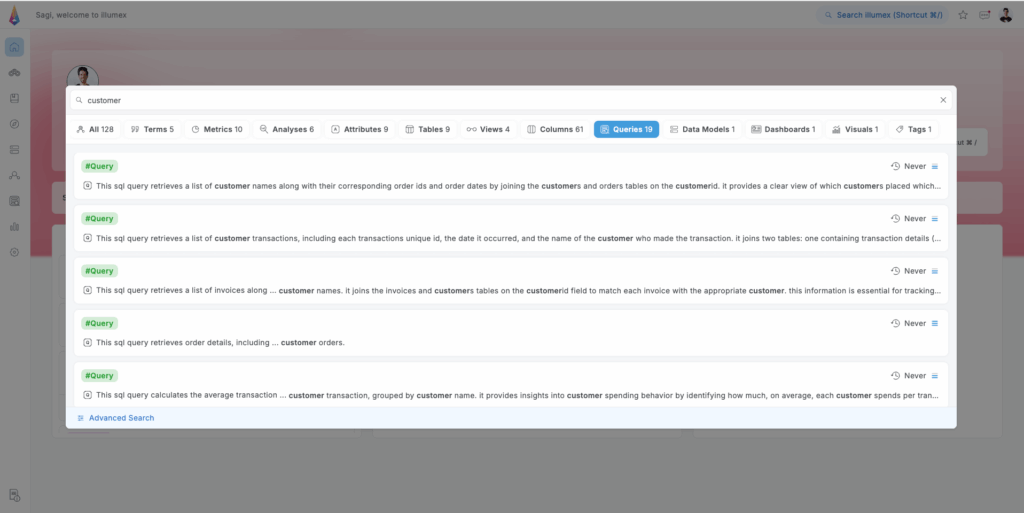Image resolution: width=1024 pixels, height=513 pixels.
Task: Select the All 128 filter tab
Action: coord(95,129)
